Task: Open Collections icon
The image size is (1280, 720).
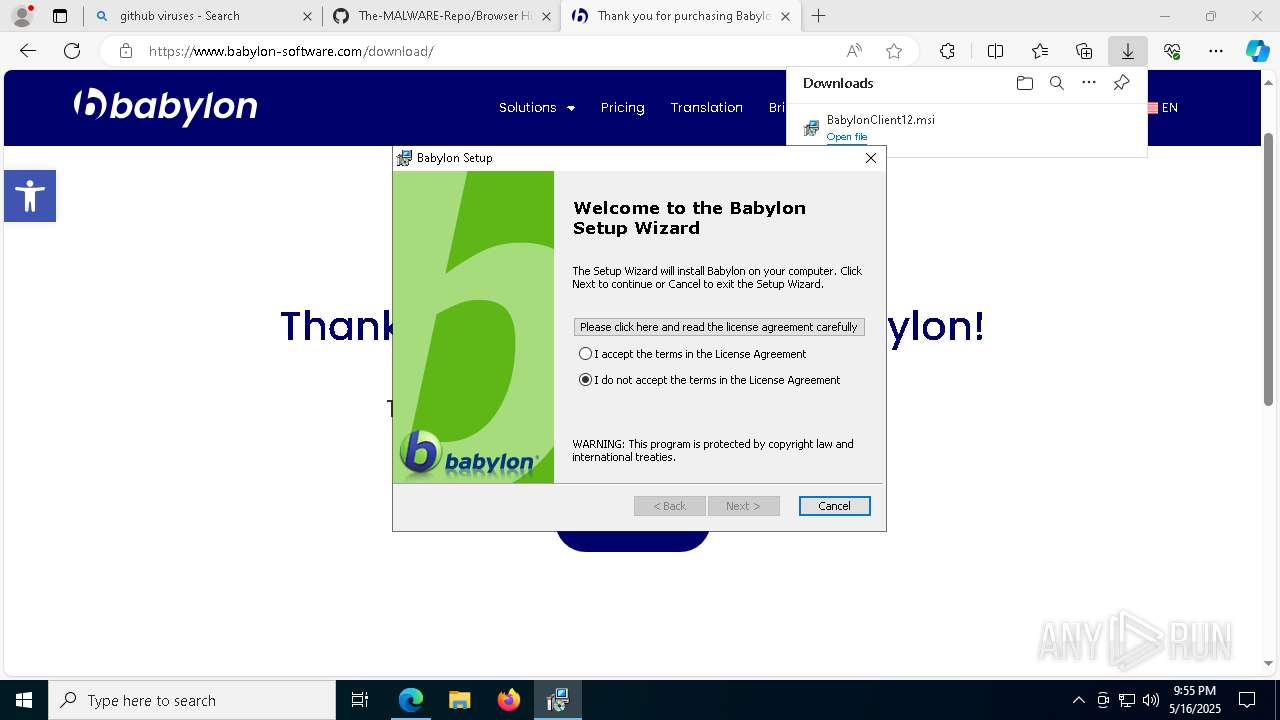Action: 1084,51
